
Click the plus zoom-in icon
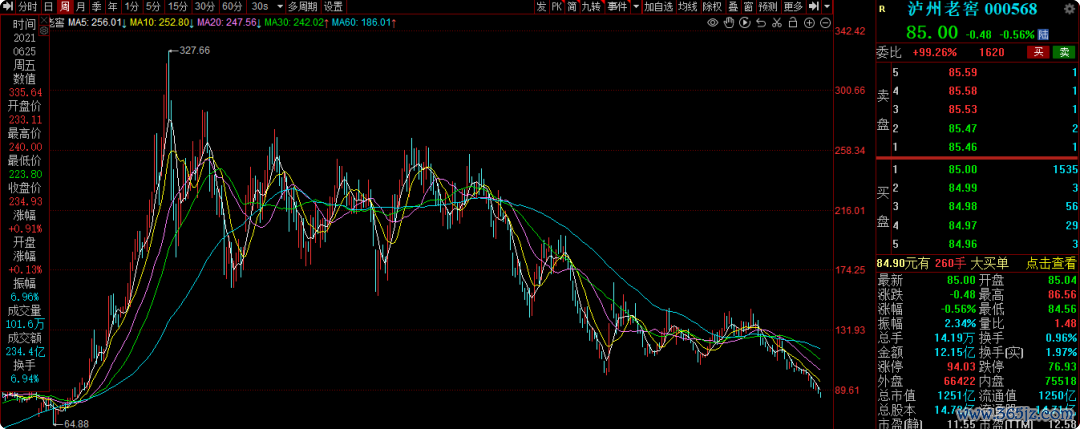tap(809, 23)
